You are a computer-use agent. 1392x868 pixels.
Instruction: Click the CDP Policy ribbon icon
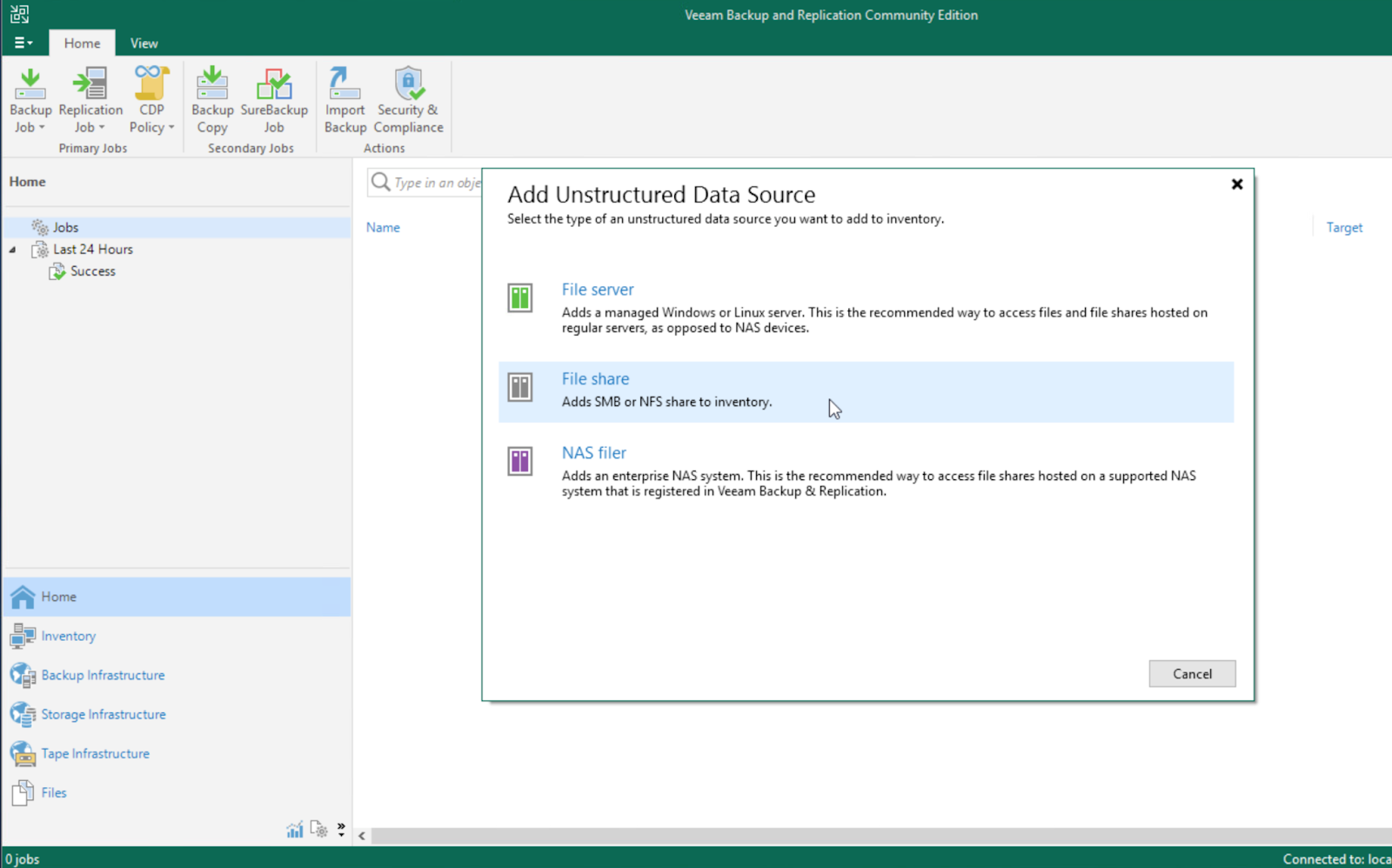click(151, 83)
